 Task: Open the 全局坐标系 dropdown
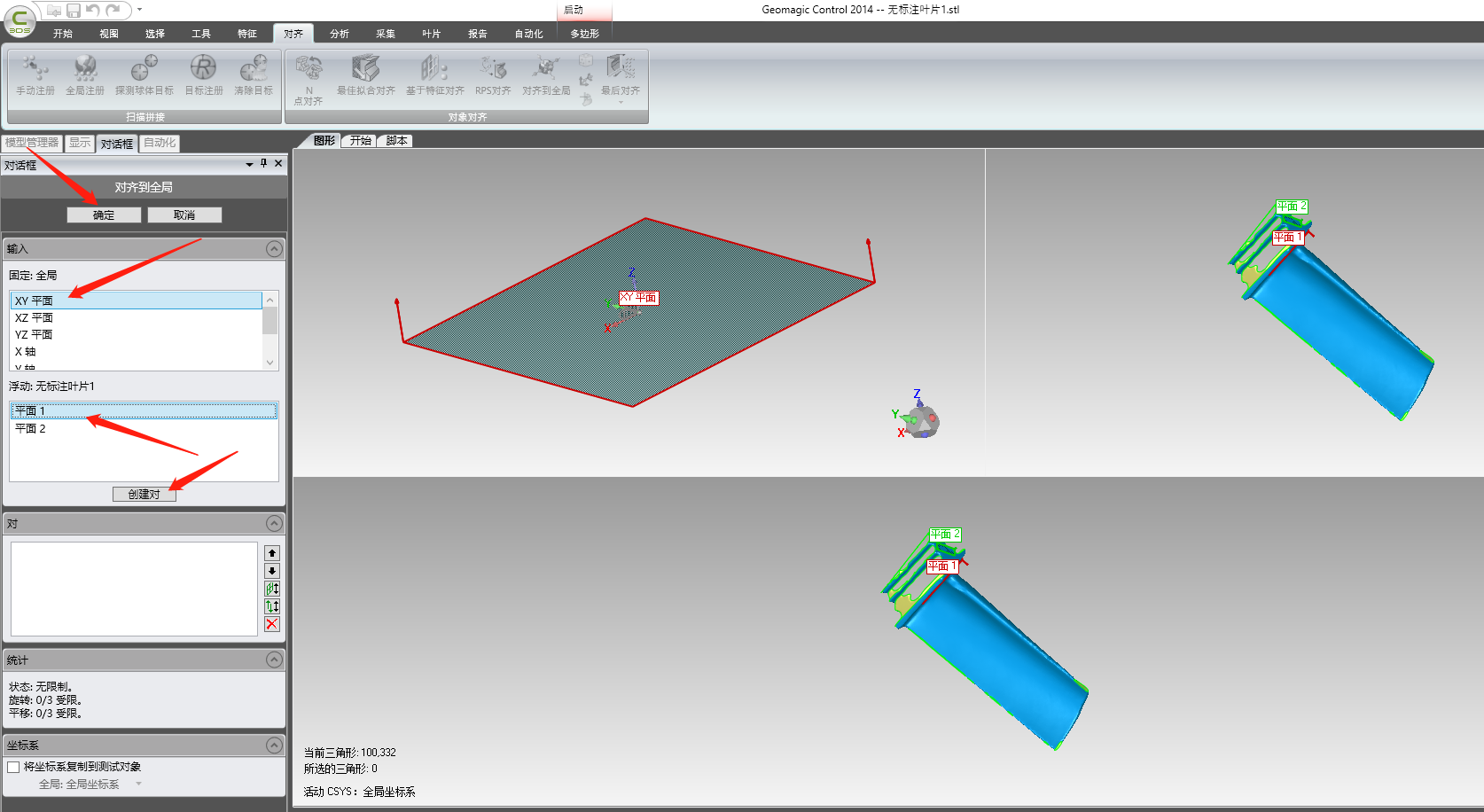click(138, 784)
